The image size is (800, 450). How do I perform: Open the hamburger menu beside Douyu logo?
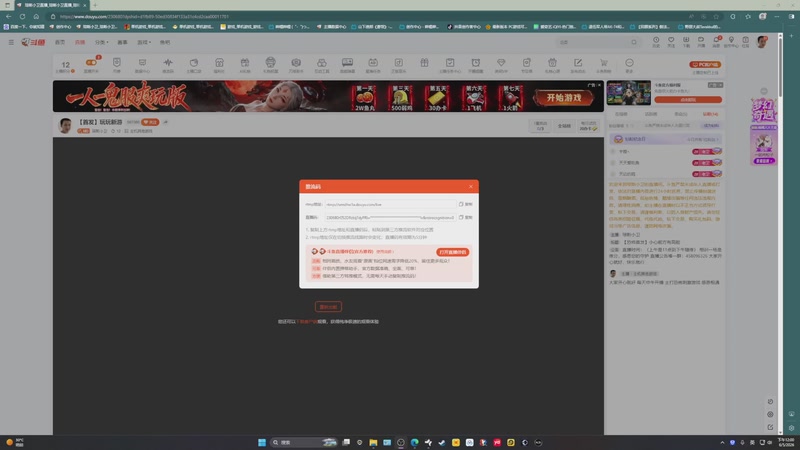[11, 42]
